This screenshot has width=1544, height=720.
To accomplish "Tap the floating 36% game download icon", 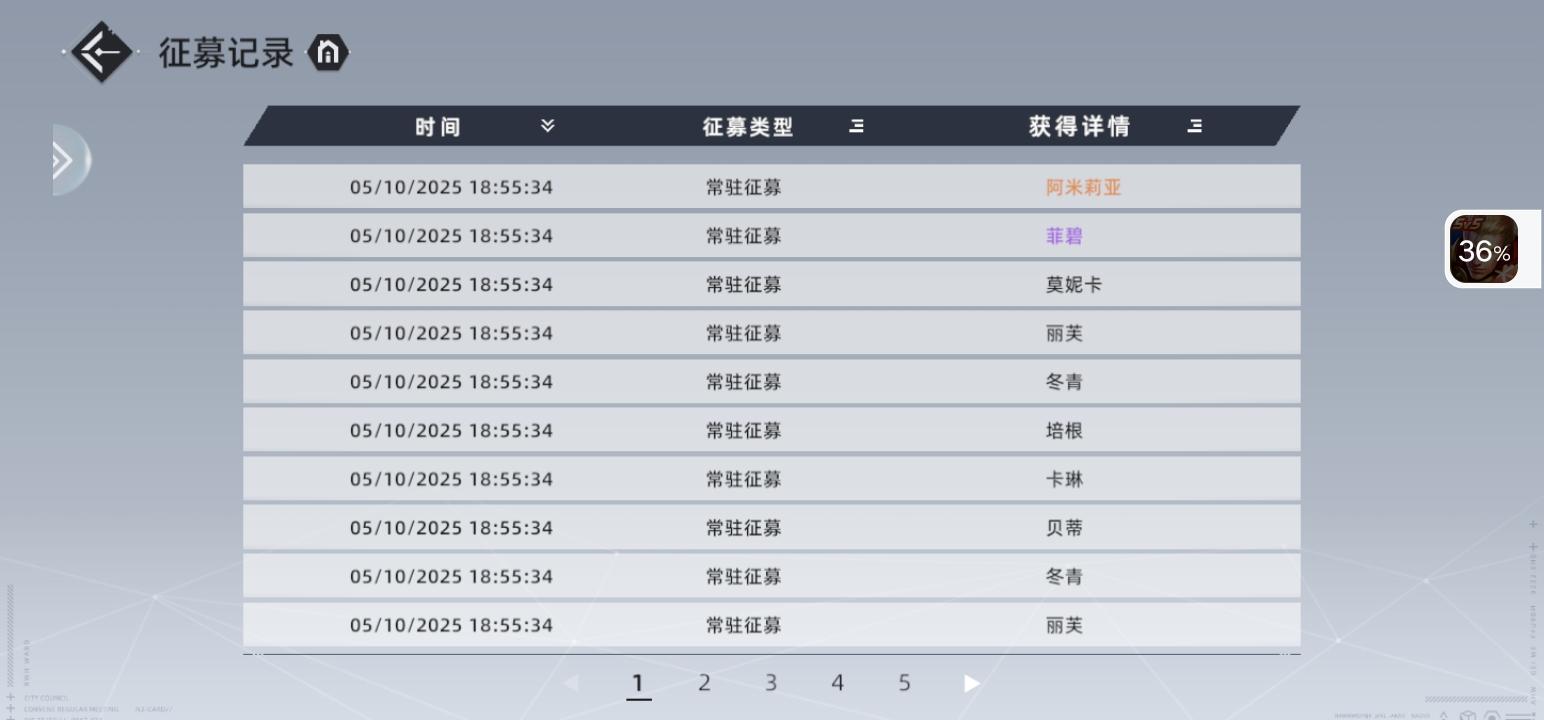I will click(1484, 249).
